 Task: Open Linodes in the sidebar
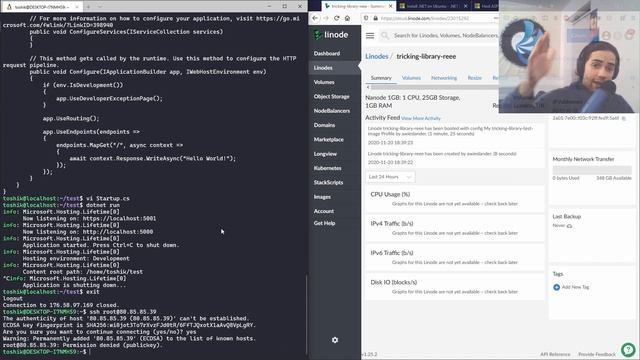323,68
